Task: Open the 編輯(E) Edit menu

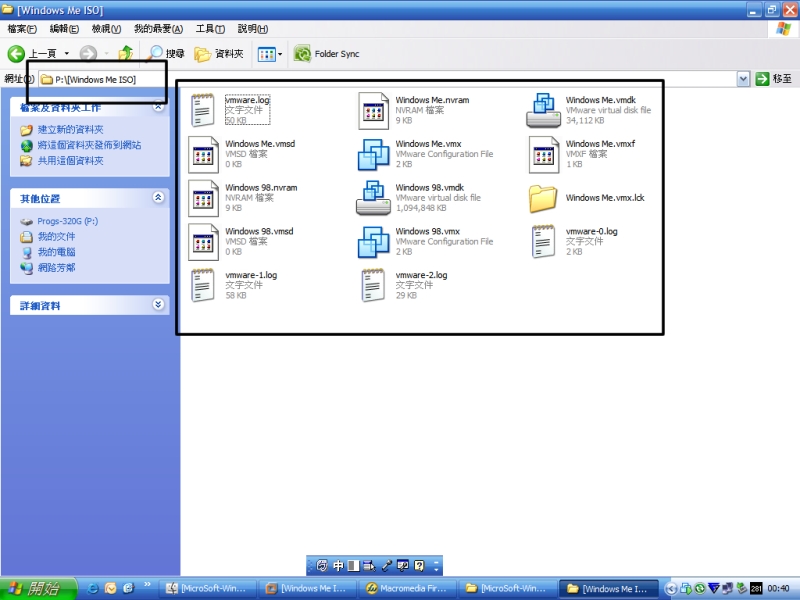Action: tap(64, 29)
